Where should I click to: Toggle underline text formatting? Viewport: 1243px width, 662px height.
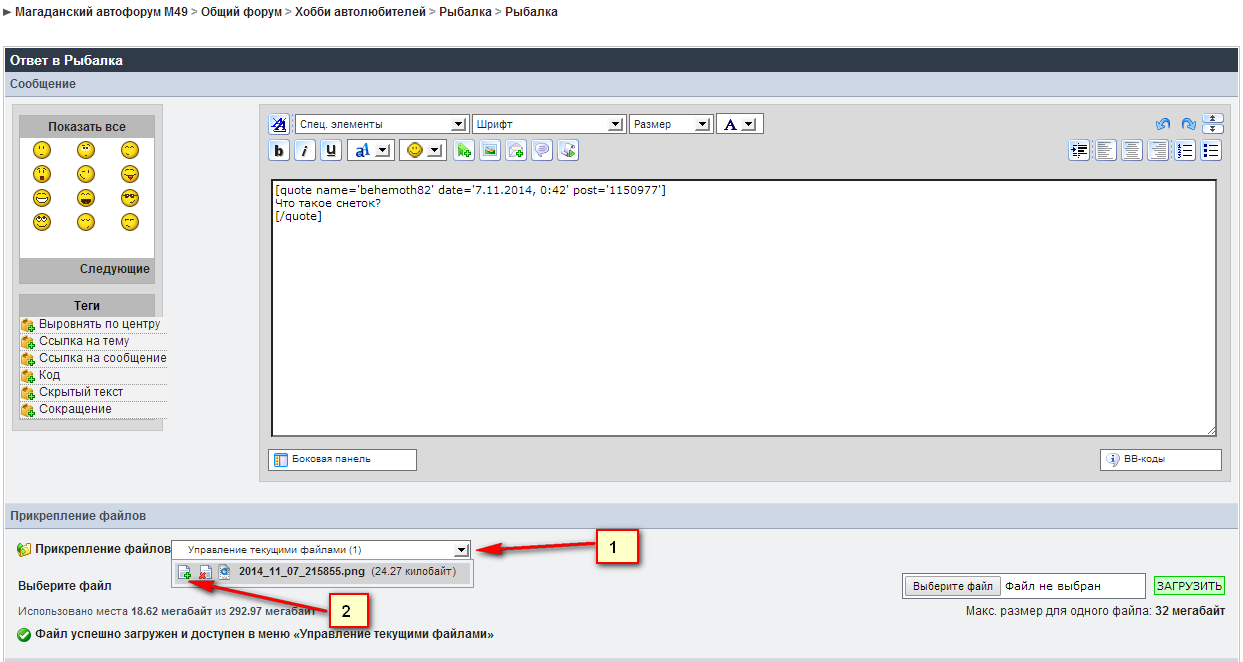[331, 151]
